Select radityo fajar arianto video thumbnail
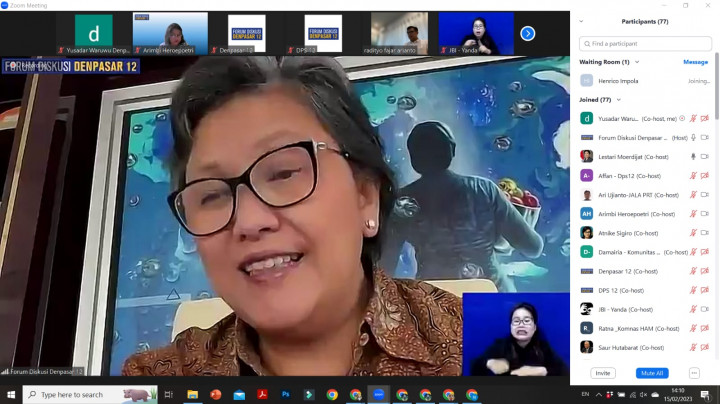This screenshot has height=404, width=720. [x=399, y=33]
